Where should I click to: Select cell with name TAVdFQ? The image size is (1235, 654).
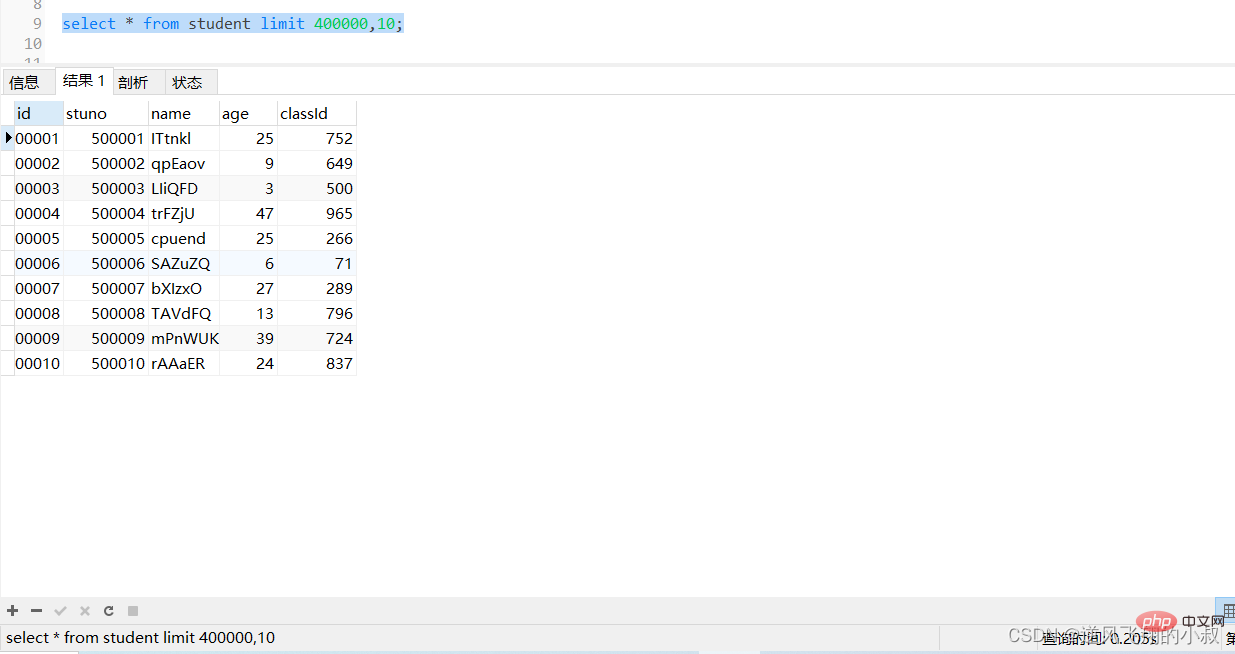click(184, 313)
